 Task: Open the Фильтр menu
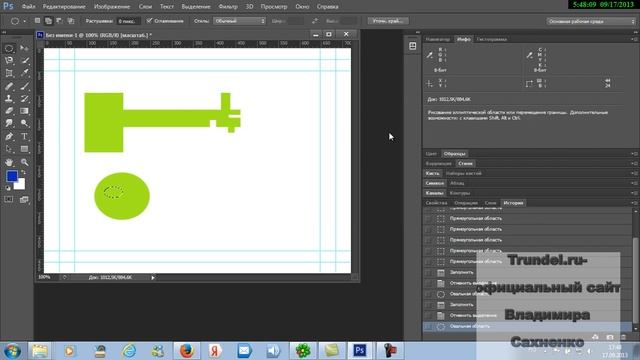click(x=228, y=7)
